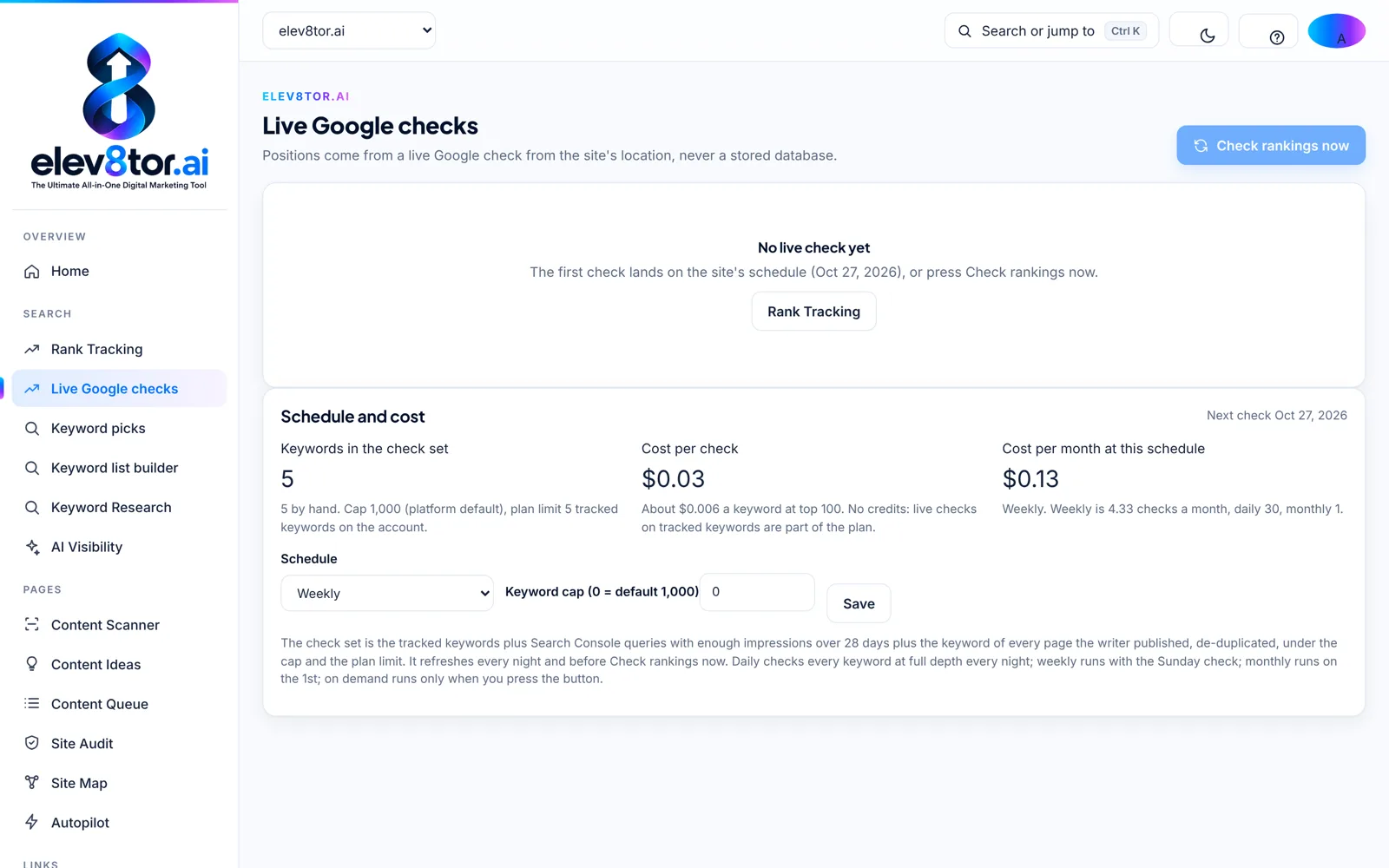This screenshot has height=868, width=1389.
Task: Click the Site Map nodes icon
Action: [x=32, y=783]
